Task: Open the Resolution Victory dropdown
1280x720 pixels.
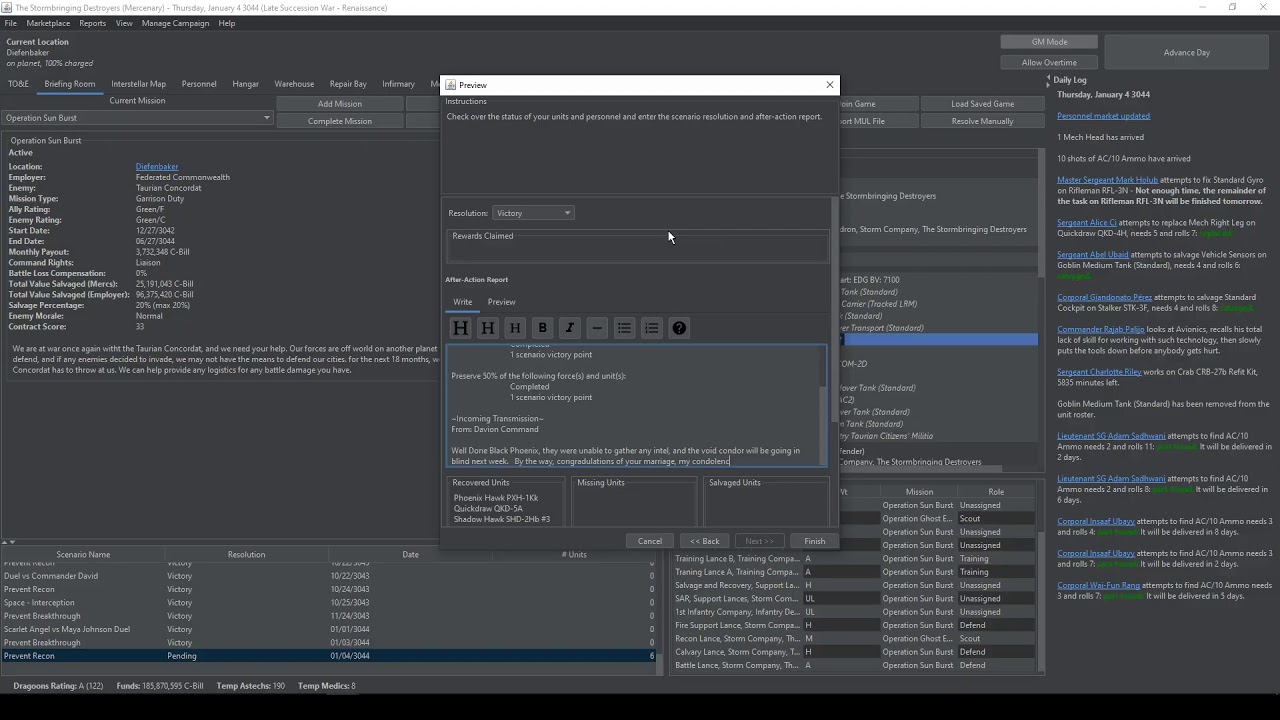Action: click(x=533, y=213)
